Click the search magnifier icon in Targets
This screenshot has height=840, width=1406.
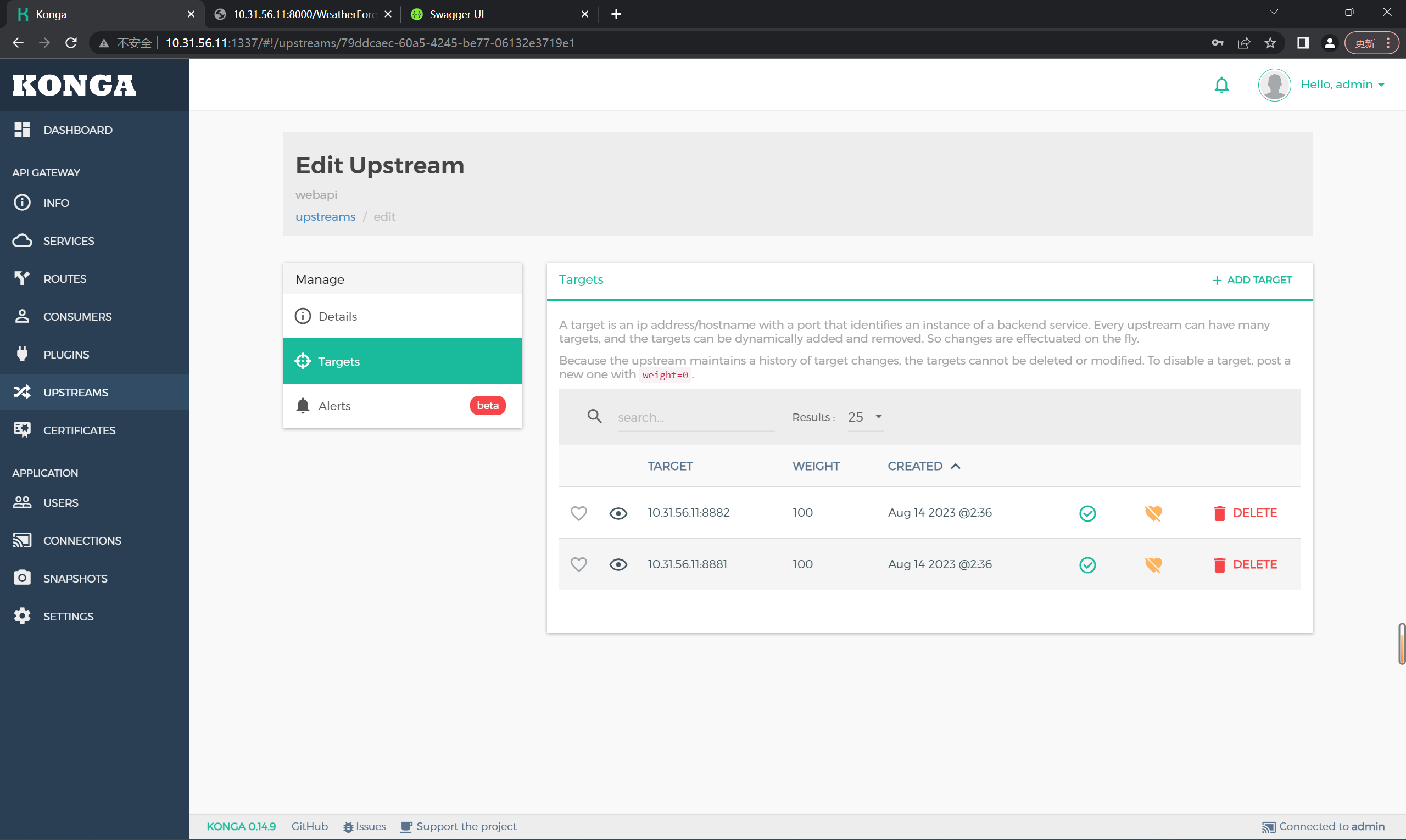(x=594, y=417)
